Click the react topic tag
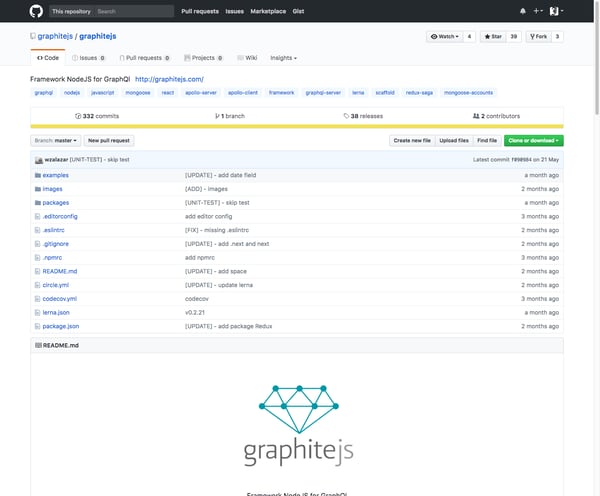This screenshot has height=496, width=600. tap(168, 93)
